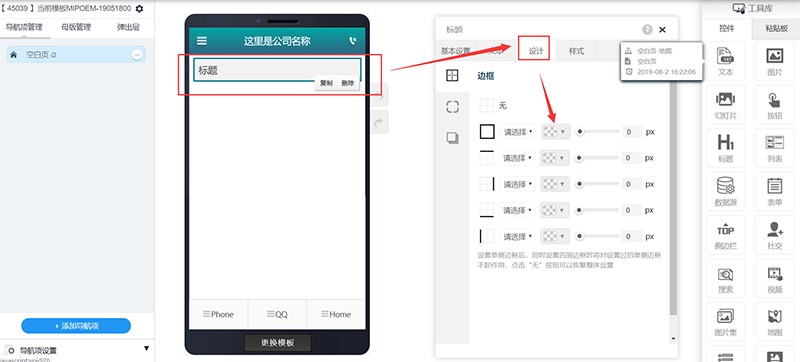Add the 幻灯片 slideshow widget
This screenshot has height=362, width=800.
(x=725, y=105)
